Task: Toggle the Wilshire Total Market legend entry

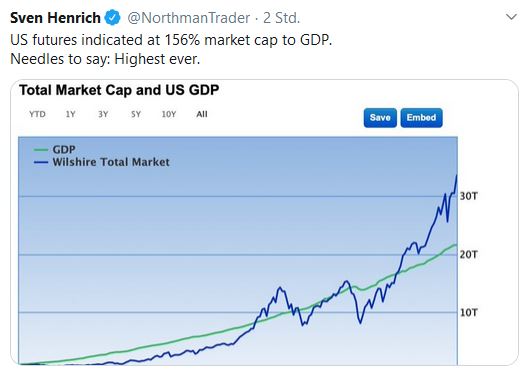Action: point(102,162)
